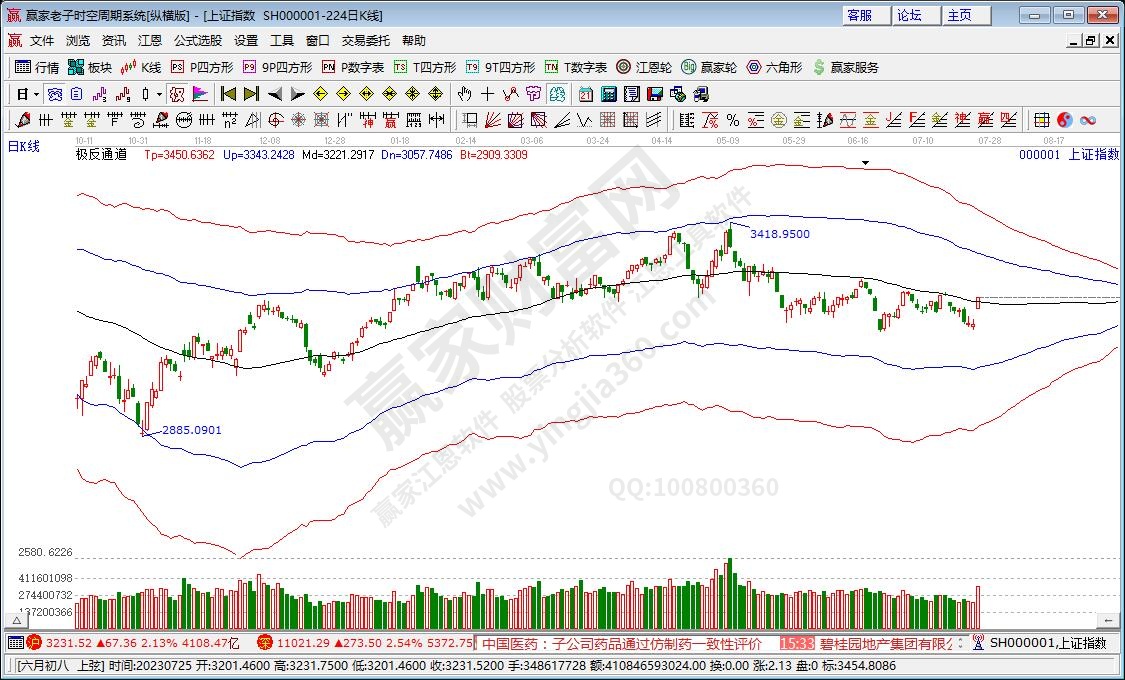Viewport: 1125px width, 680px height.
Task: Open the 交易委托 menu
Action: click(366, 41)
